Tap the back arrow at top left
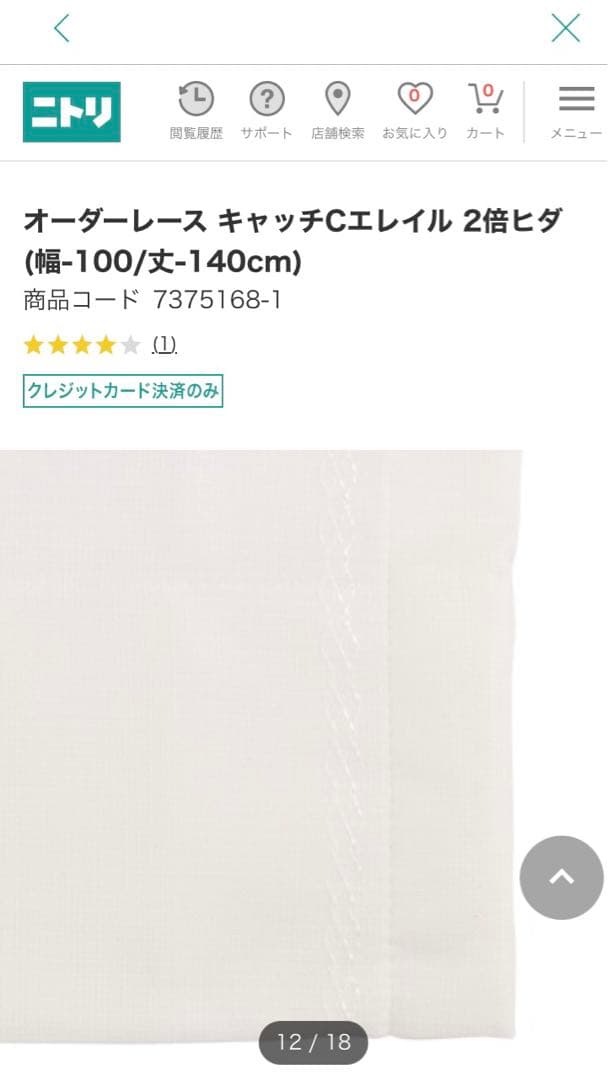This screenshot has height=1080, width=608. [62, 28]
